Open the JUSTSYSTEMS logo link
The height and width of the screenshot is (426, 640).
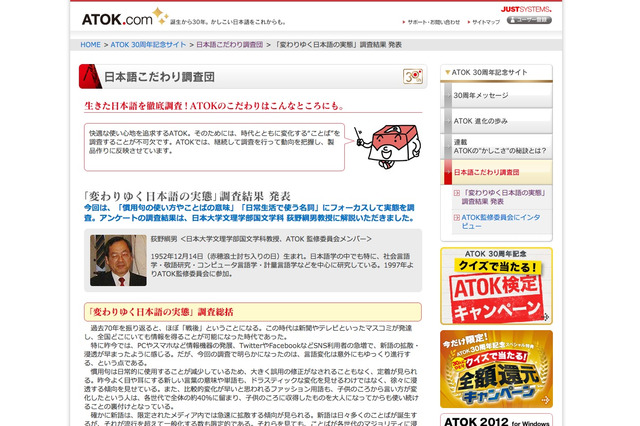point(526,9)
